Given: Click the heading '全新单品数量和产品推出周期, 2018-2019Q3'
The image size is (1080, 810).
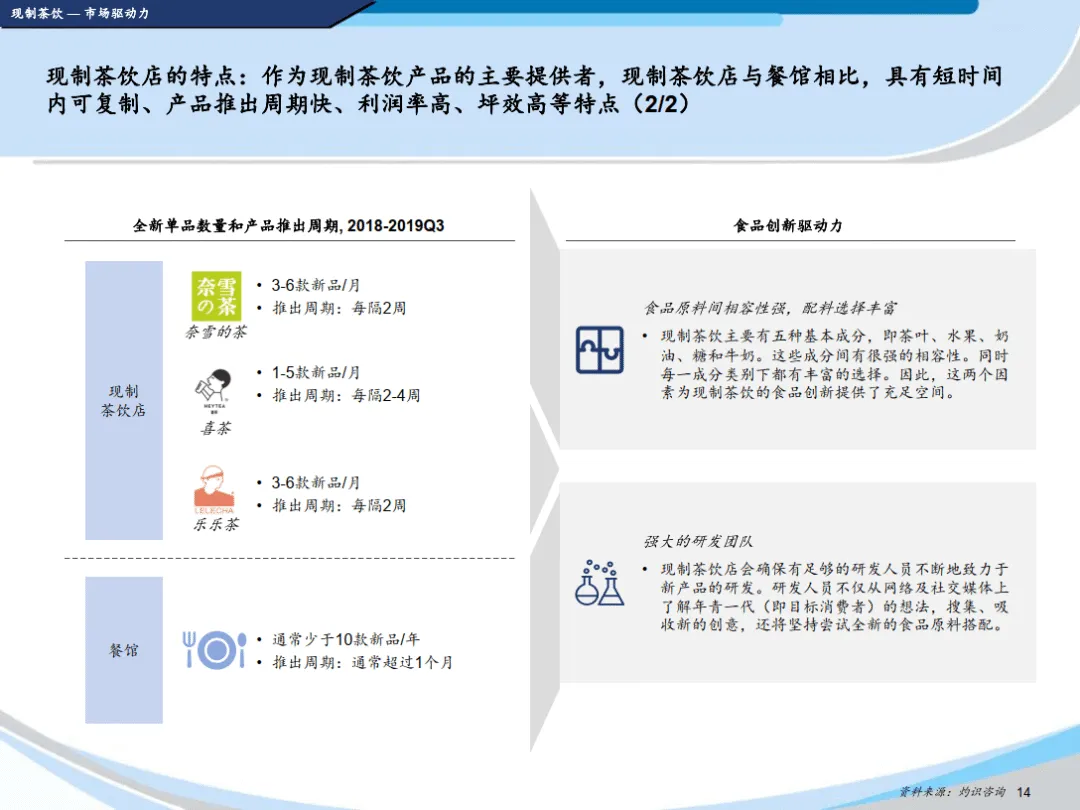Looking at the screenshot, I should click(x=289, y=225).
